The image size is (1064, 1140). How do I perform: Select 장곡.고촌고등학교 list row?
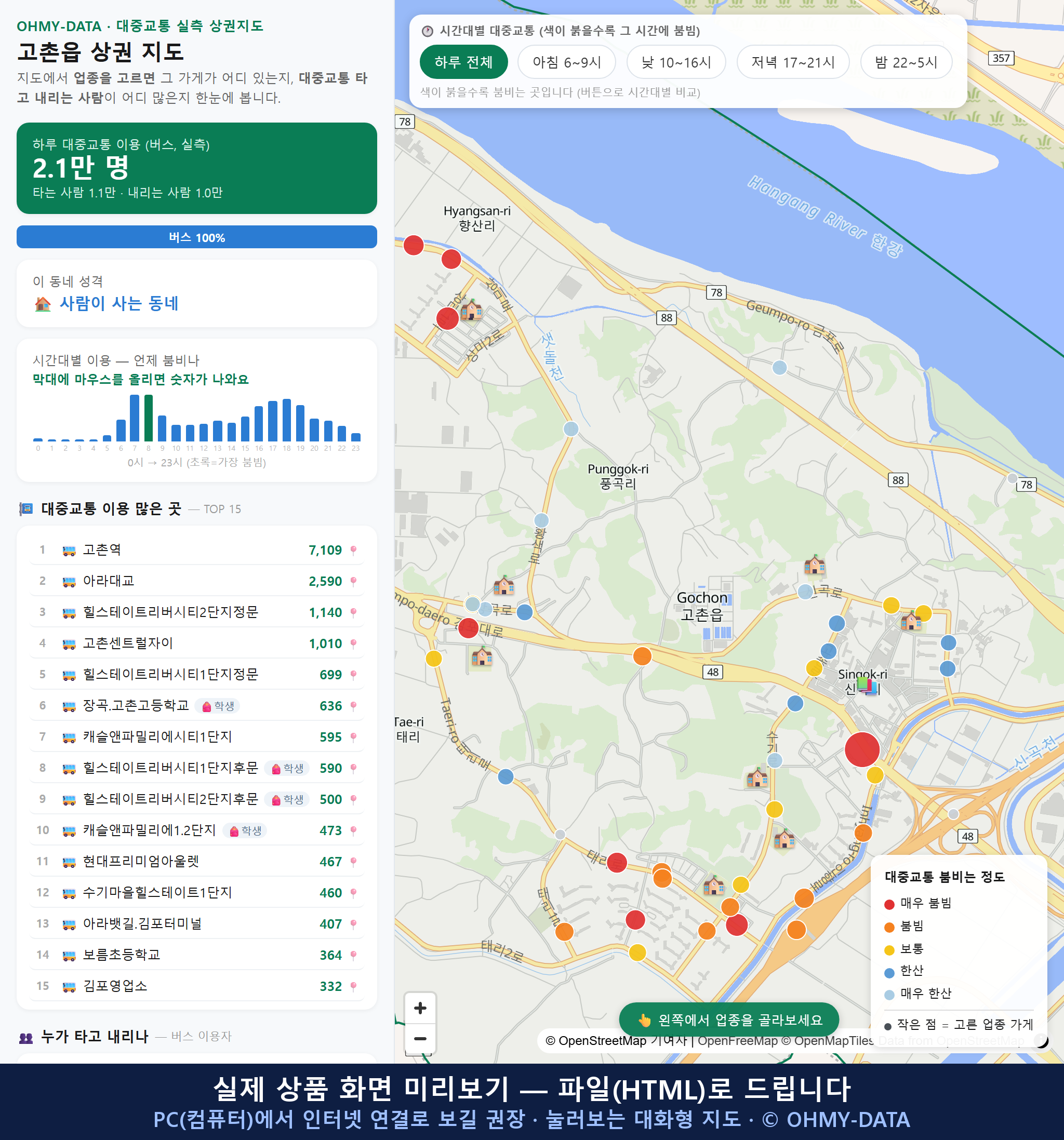(x=197, y=706)
